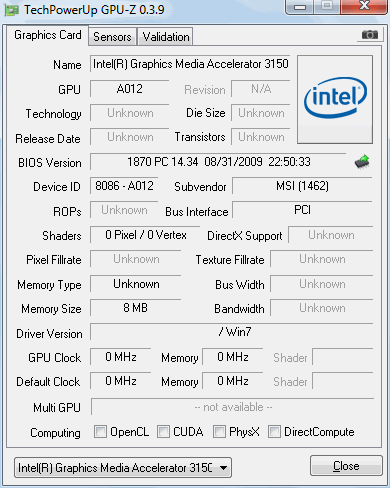The image size is (390, 488).
Task: Click the Transistors Unknown field
Action: click(x=261, y=137)
